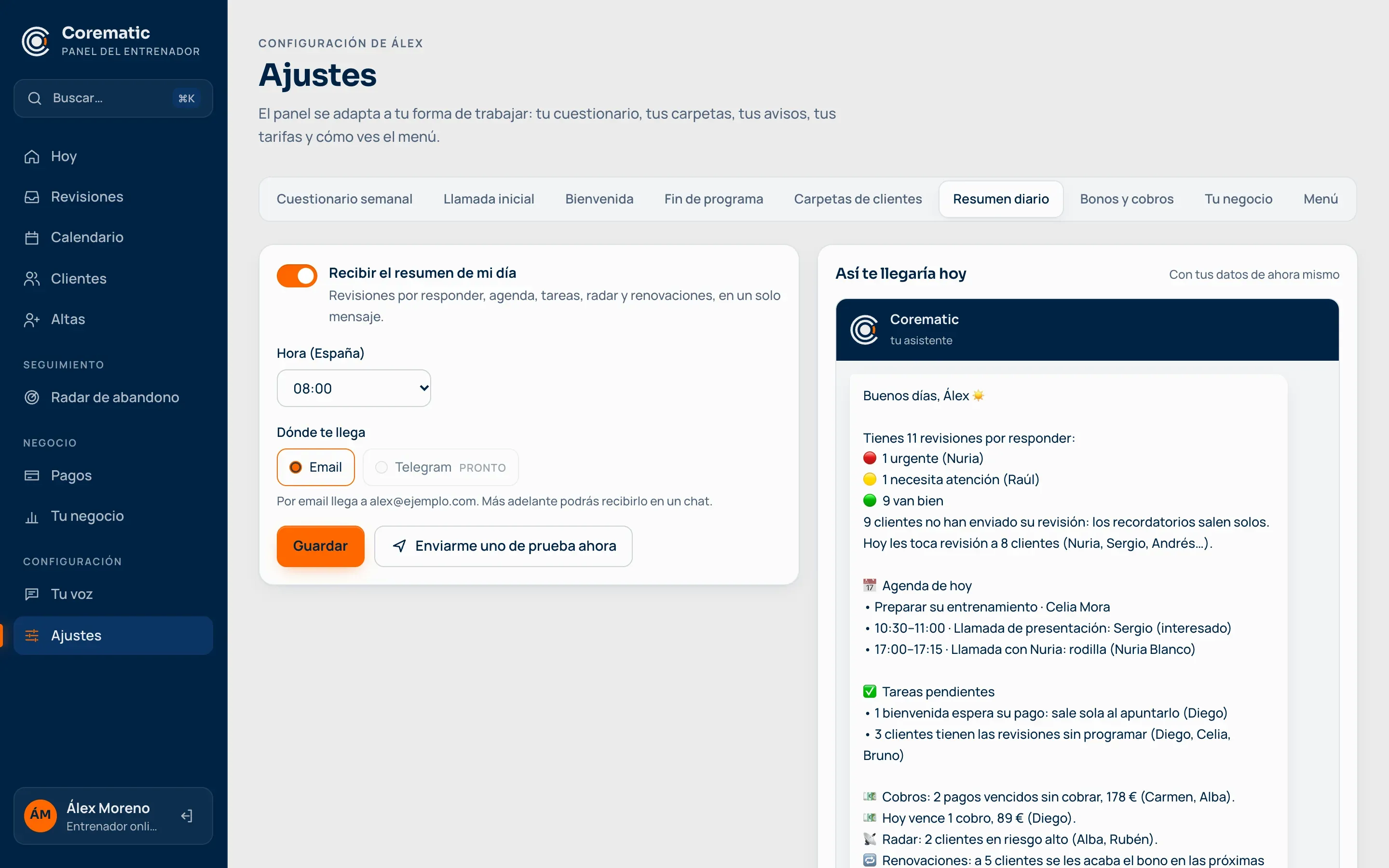1389x868 pixels.
Task: Open Clientes via its people icon
Action: pyautogui.click(x=31, y=278)
